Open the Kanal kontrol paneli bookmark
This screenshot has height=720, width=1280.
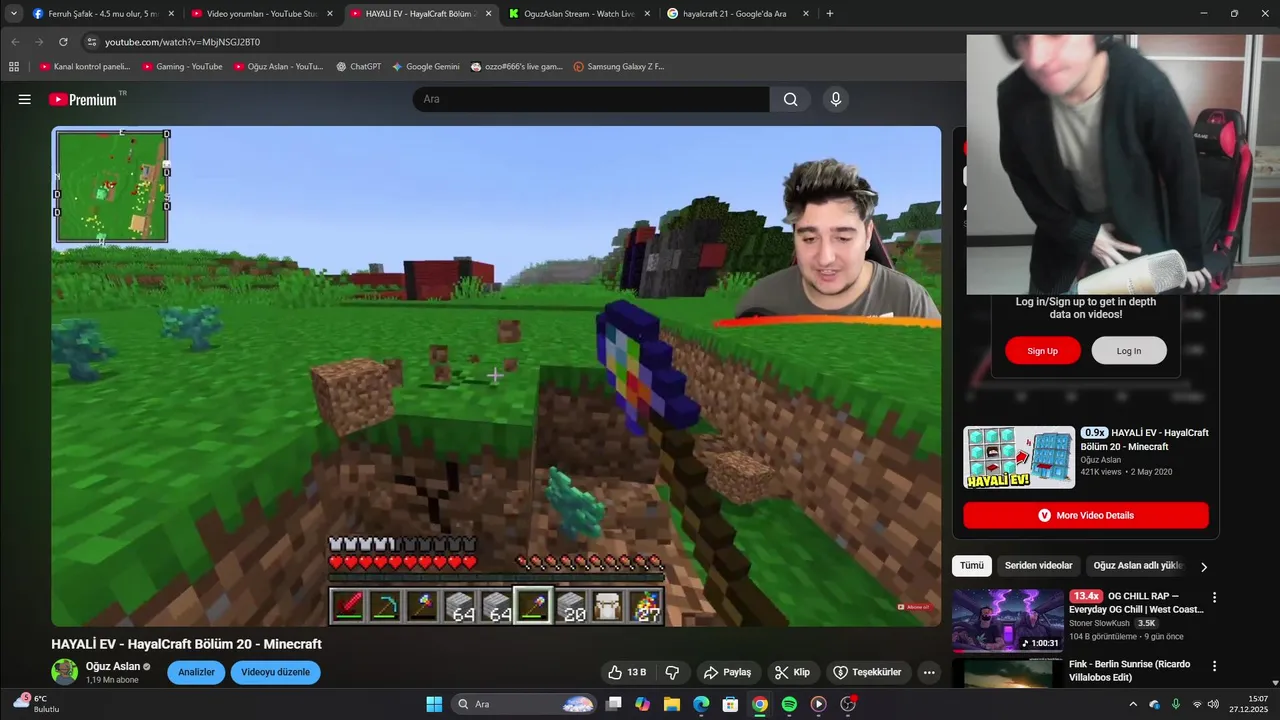[85, 67]
